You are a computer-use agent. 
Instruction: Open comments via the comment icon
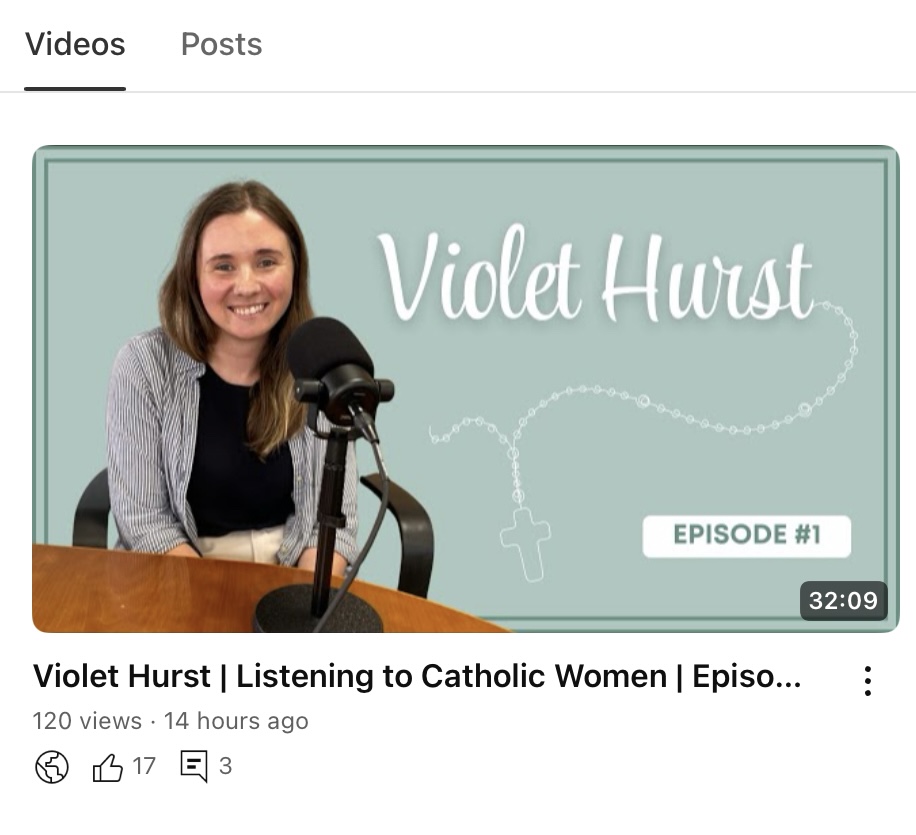194,766
